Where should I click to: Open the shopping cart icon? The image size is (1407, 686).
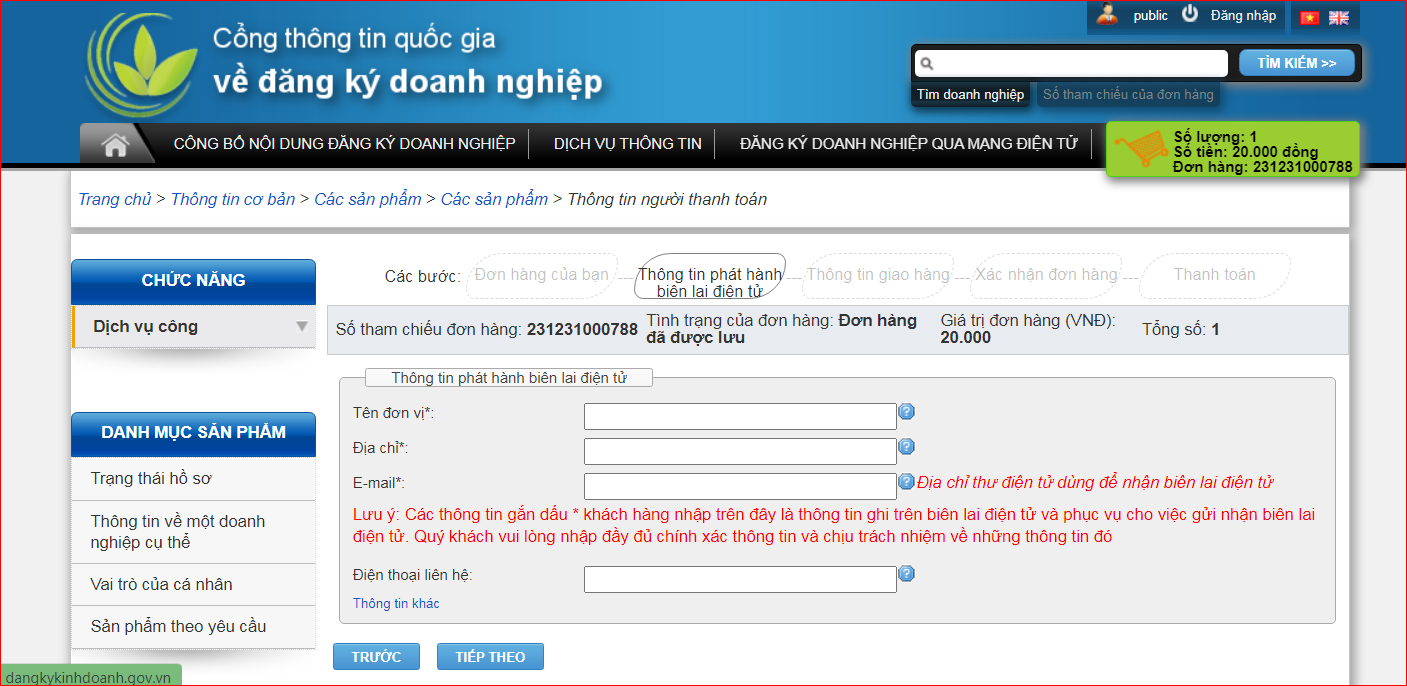1139,151
